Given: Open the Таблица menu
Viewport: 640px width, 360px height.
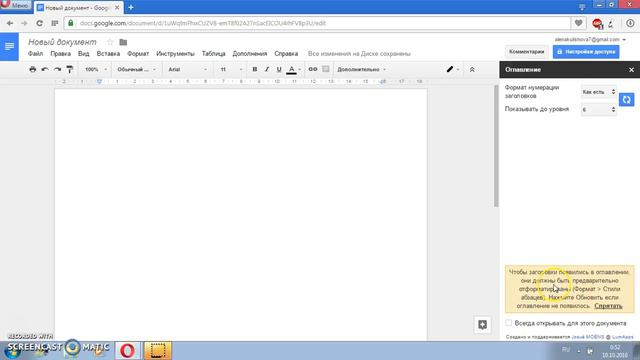Looking at the screenshot, I should (x=213, y=53).
